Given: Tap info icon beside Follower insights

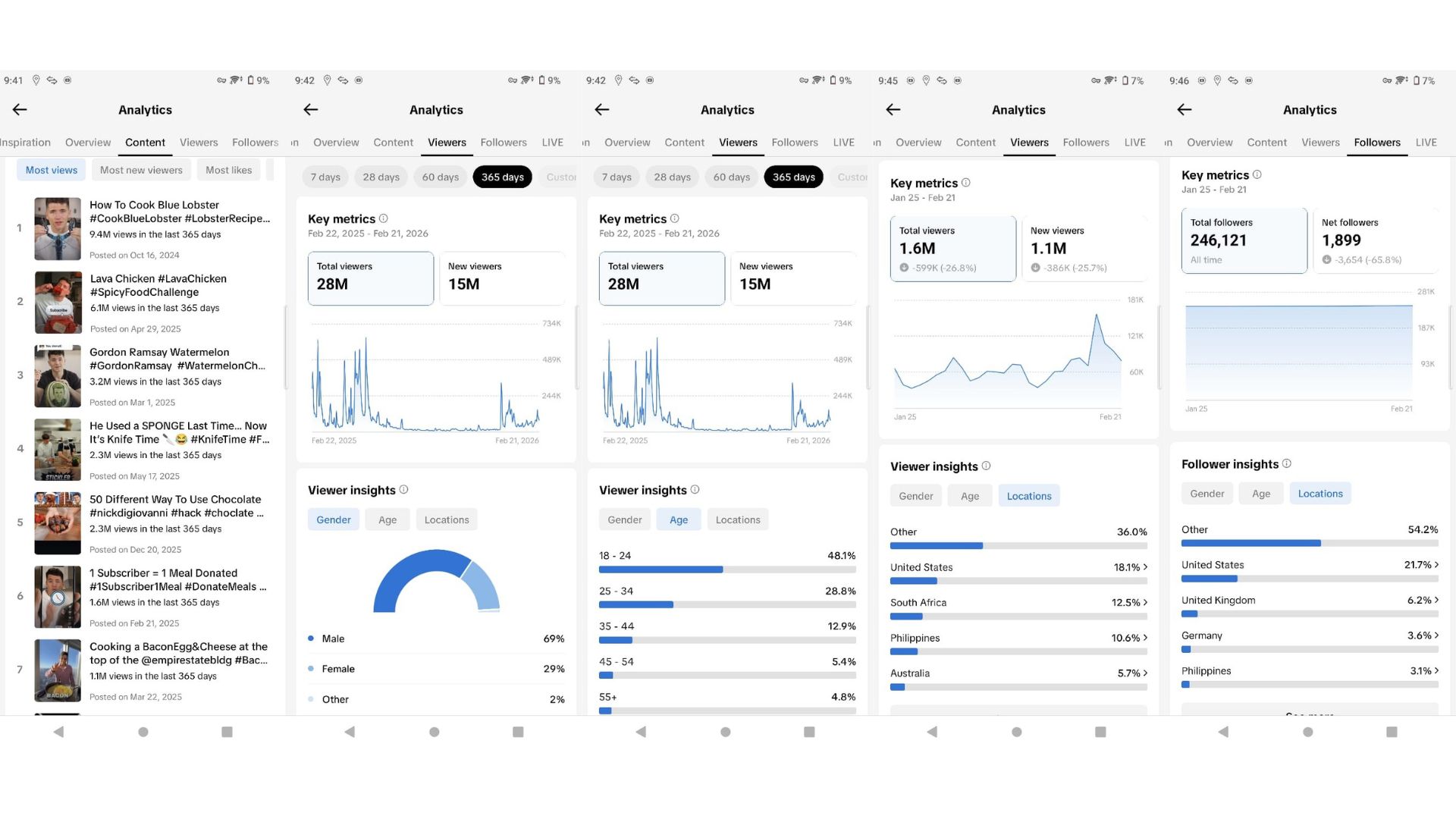Looking at the screenshot, I should pos(1287,463).
